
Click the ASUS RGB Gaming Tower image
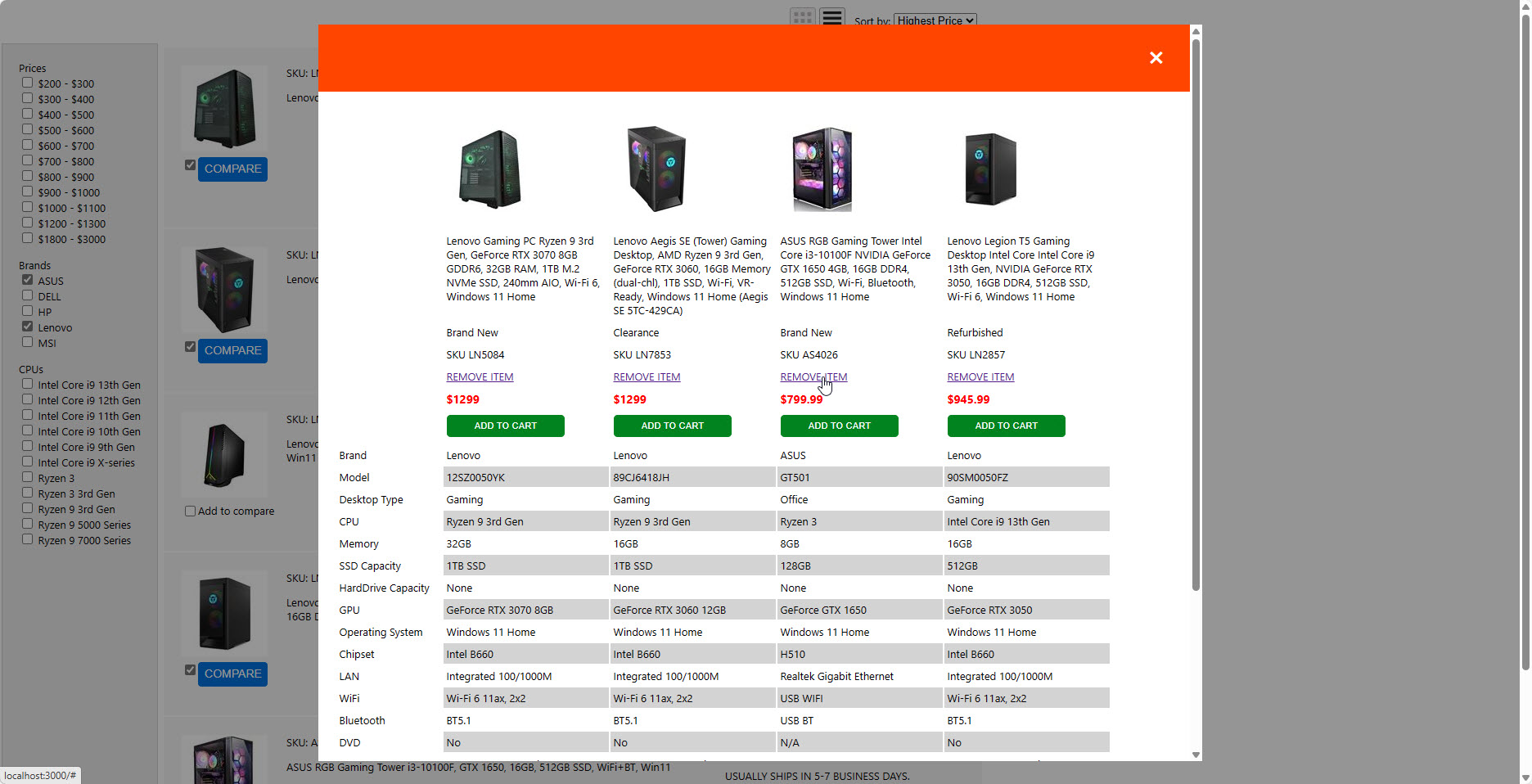822,169
